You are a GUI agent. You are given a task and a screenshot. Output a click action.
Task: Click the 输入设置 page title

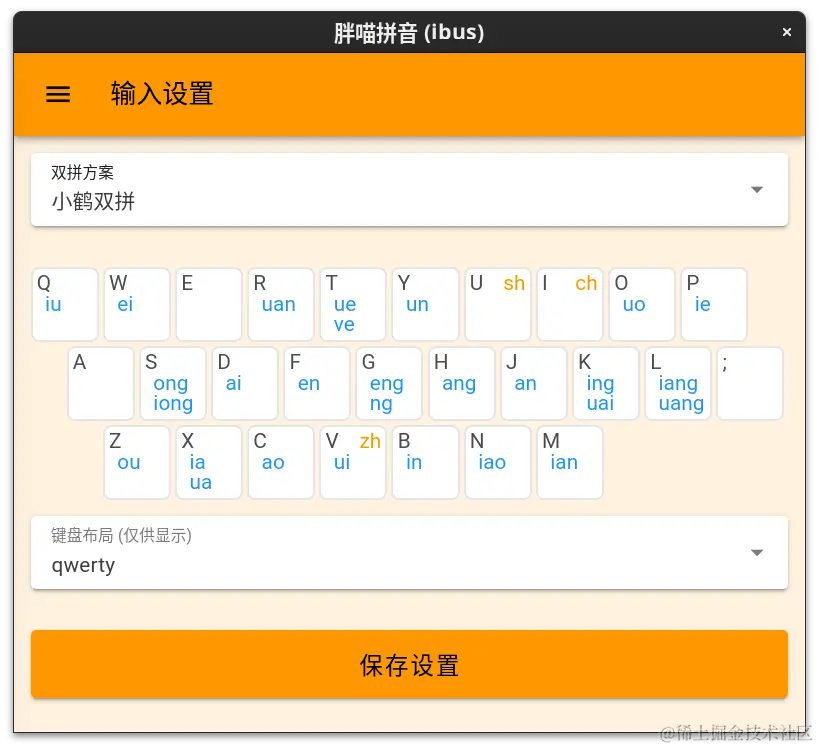pos(162,94)
